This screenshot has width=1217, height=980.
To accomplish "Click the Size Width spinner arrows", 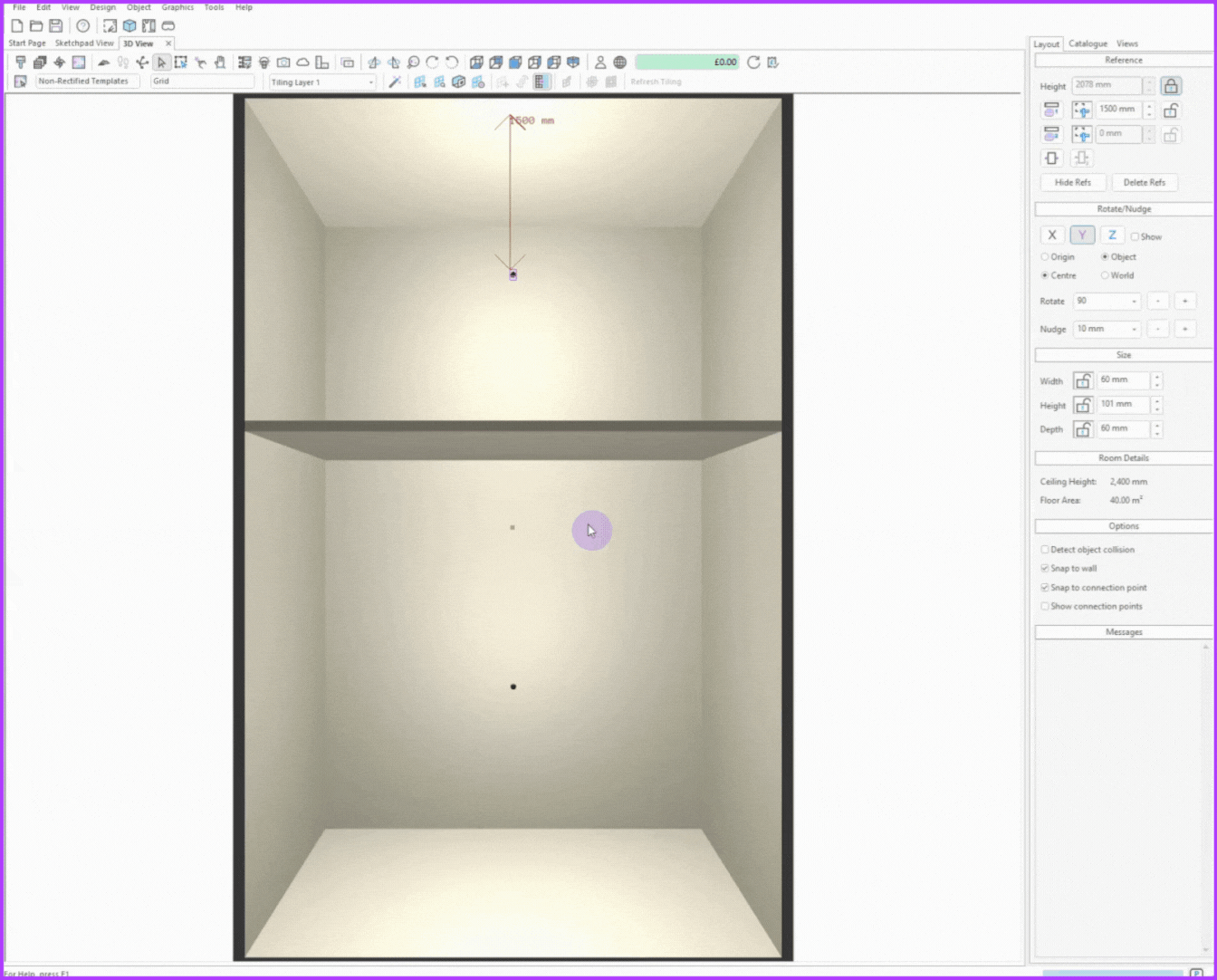I will pyautogui.click(x=1156, y=380).
